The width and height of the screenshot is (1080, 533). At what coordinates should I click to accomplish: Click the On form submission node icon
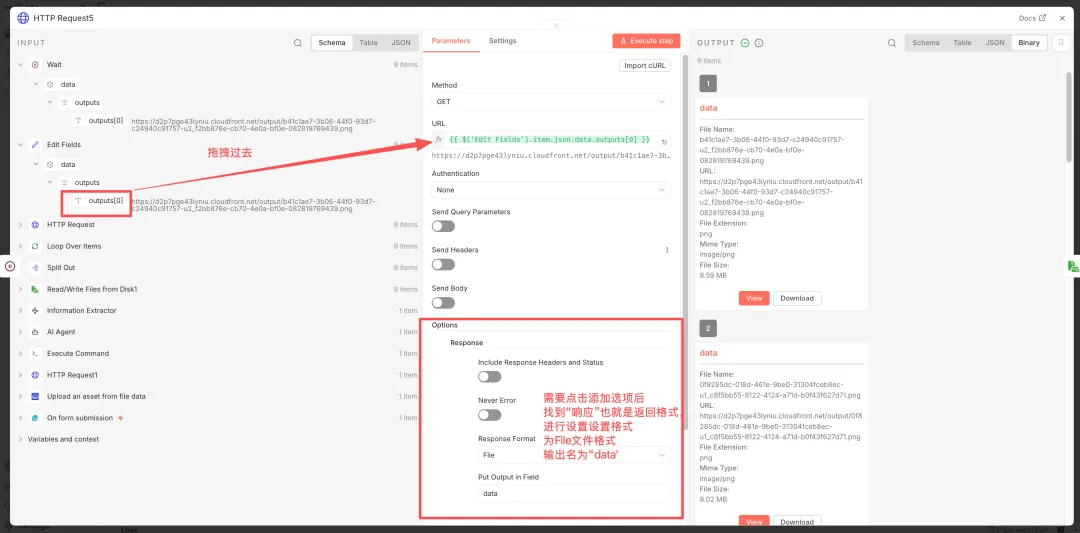(x=35, y=418)
